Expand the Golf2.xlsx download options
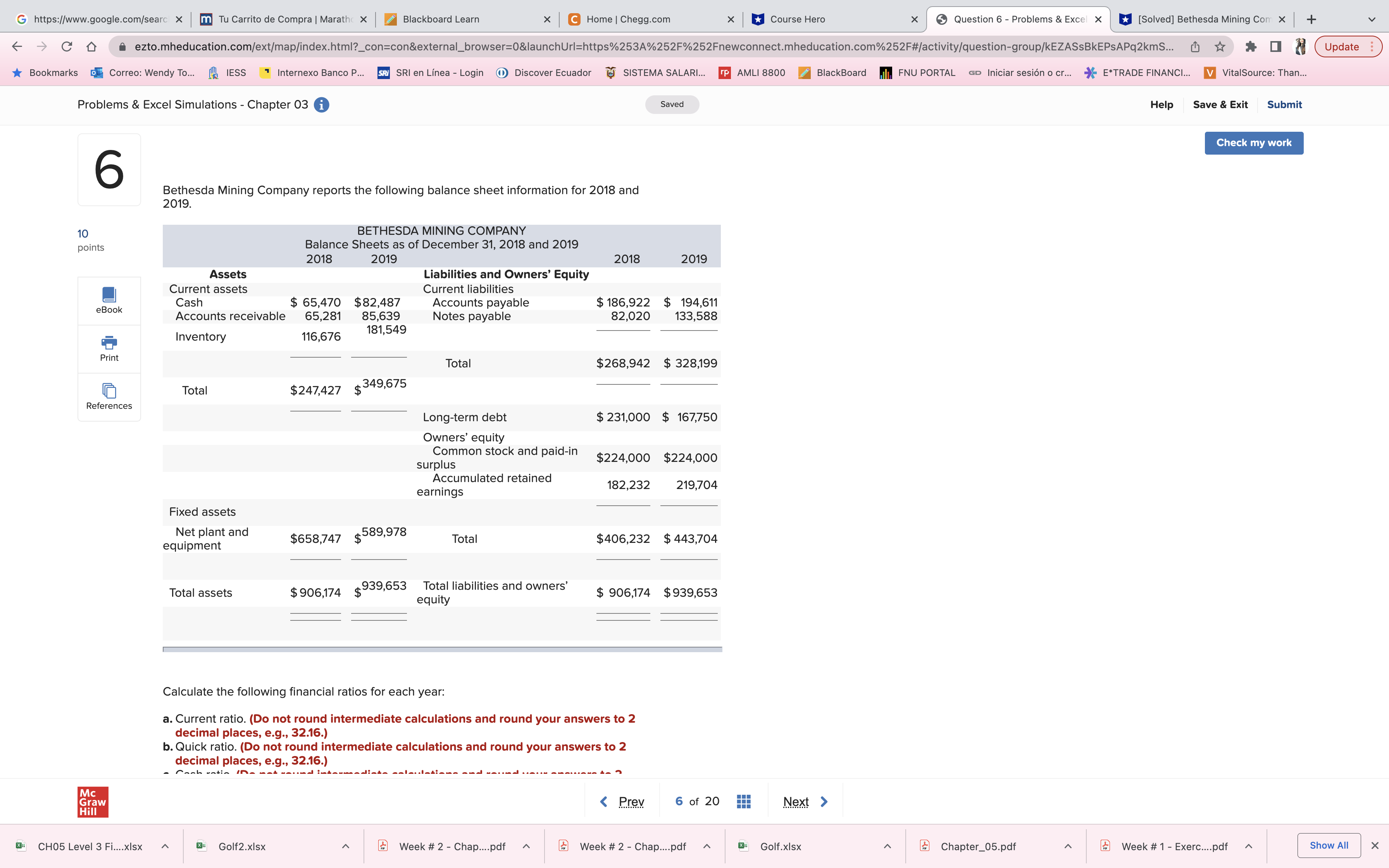This screenshot has height=868, width=1389. click(346, 846)
